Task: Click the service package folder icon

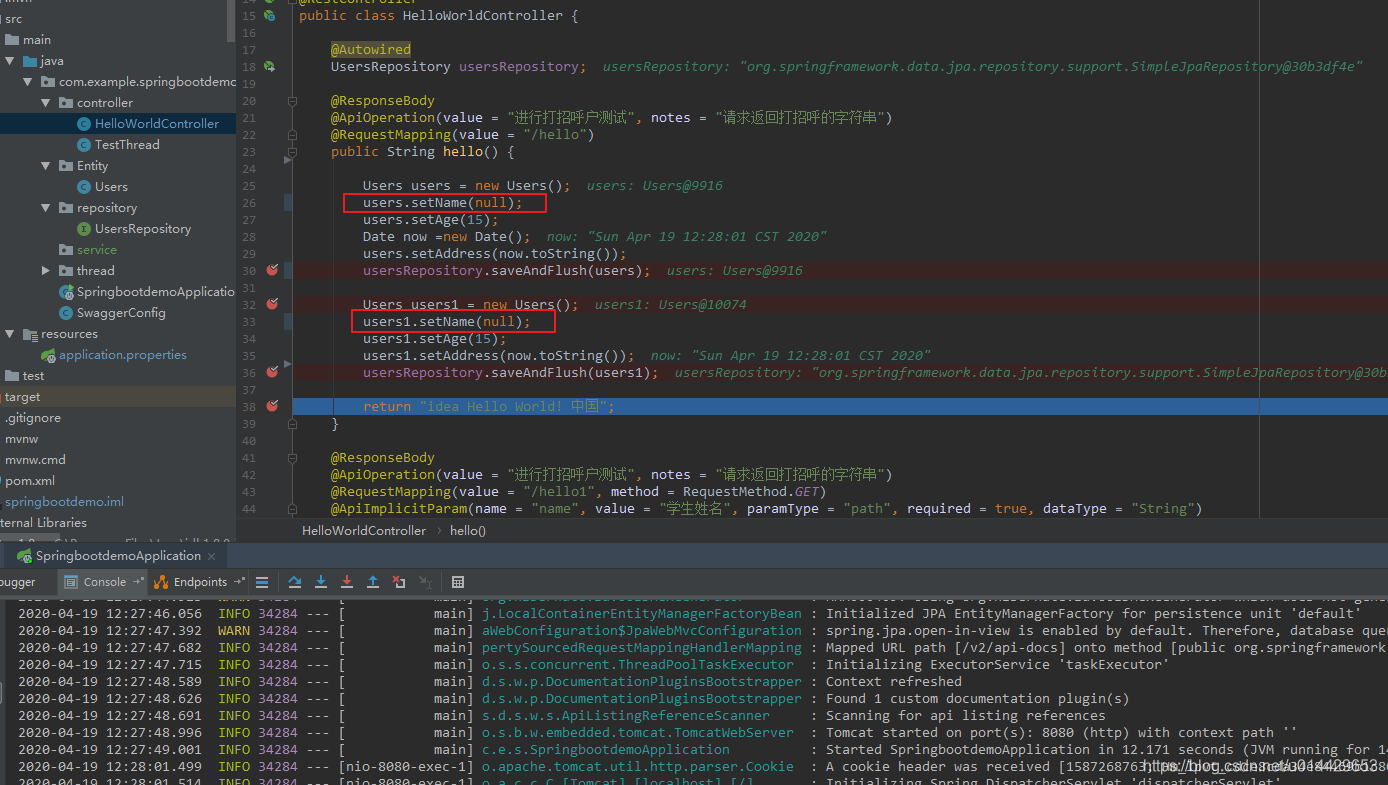Action: click(66, 250)
